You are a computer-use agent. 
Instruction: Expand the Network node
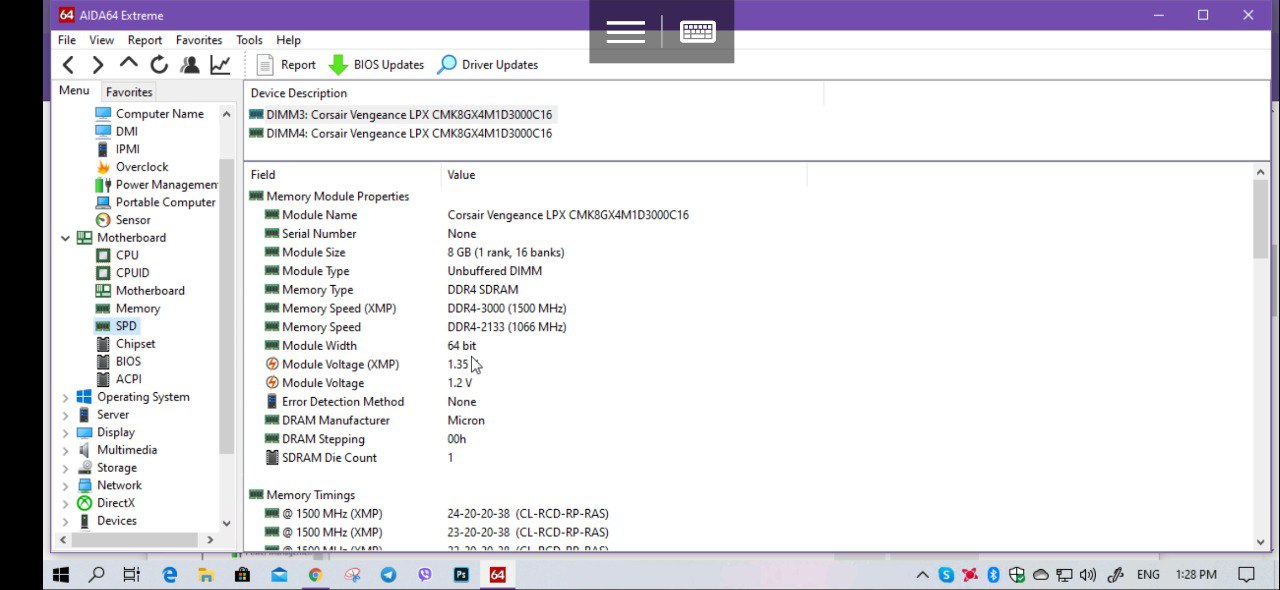[x=66, y=486]
